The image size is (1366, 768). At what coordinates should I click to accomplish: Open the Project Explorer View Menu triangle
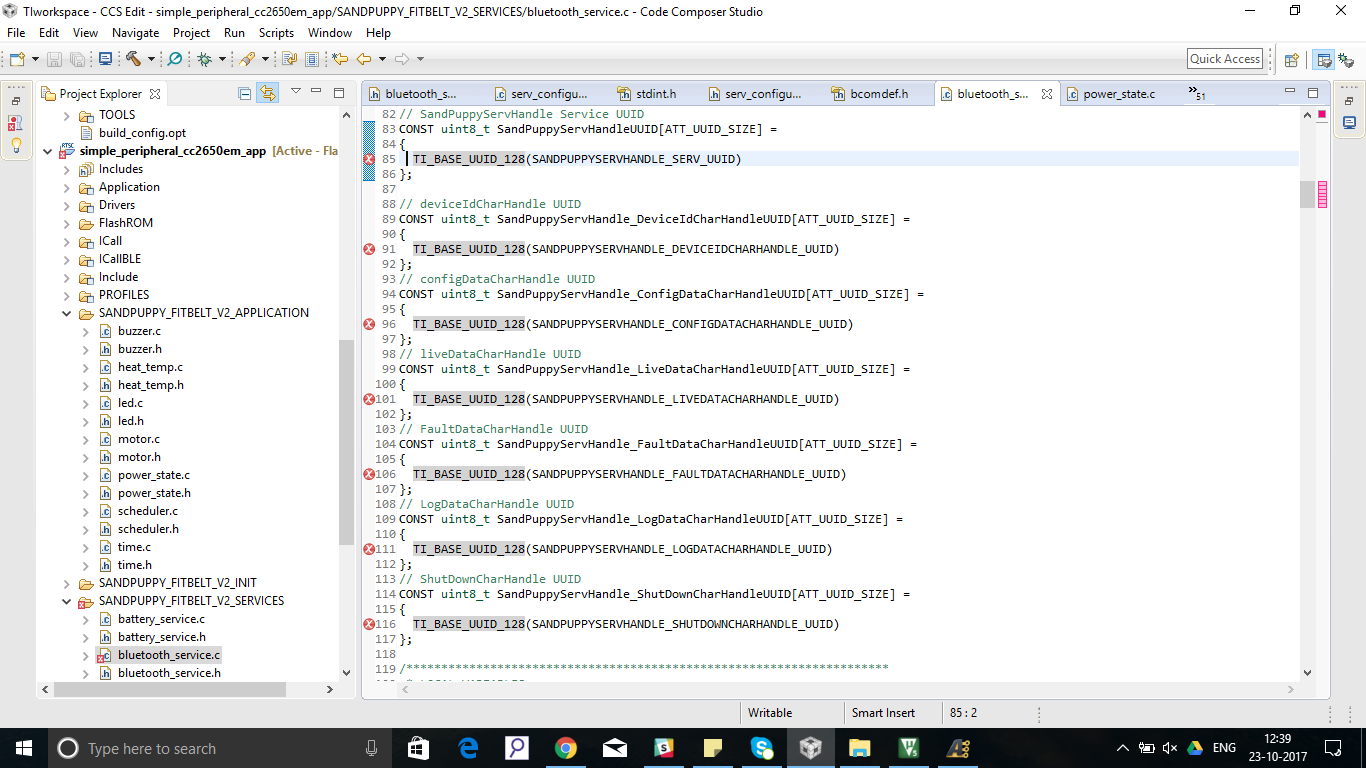tap(296, 92)
